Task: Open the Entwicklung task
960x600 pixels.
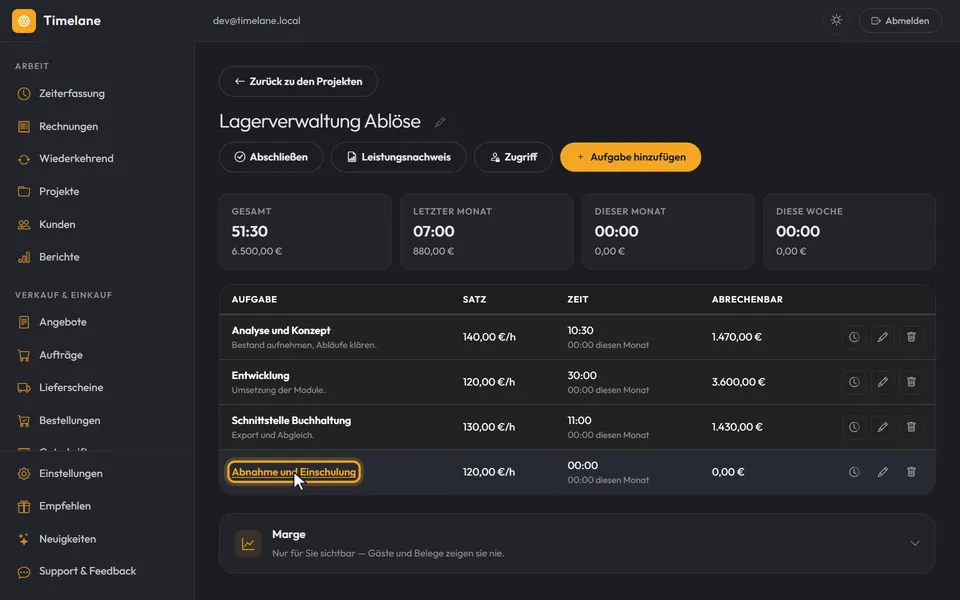Action: [260, 375]
